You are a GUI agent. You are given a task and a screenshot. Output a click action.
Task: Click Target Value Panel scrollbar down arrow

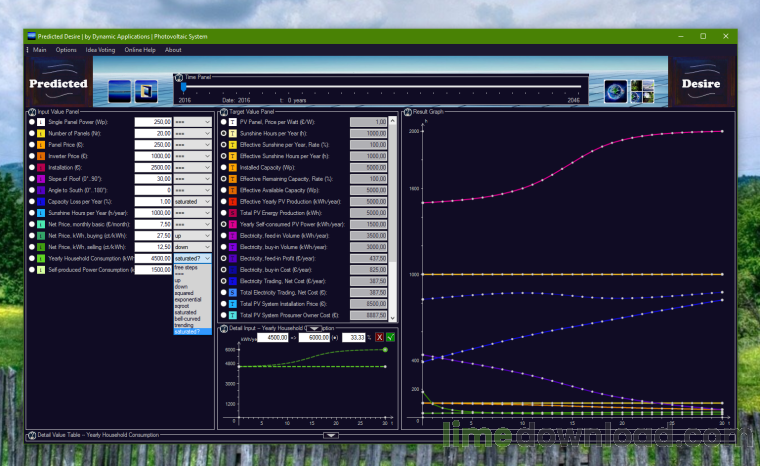(x=393, y=318)
